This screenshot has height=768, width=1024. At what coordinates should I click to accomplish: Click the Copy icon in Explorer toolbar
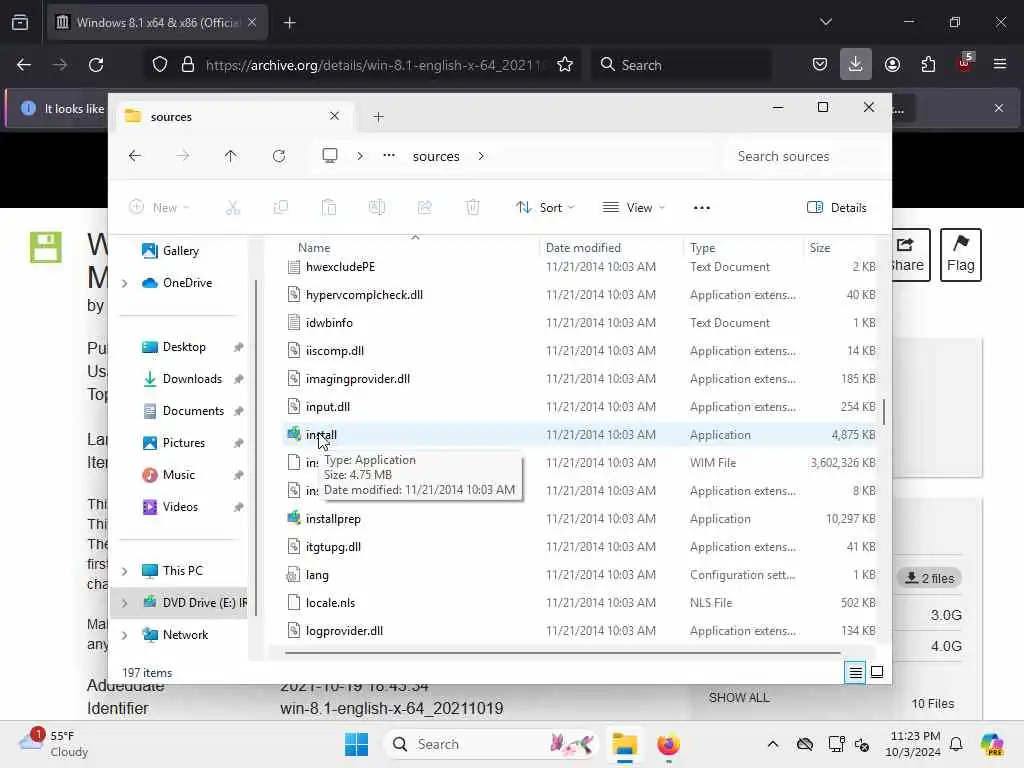(281, 208)
